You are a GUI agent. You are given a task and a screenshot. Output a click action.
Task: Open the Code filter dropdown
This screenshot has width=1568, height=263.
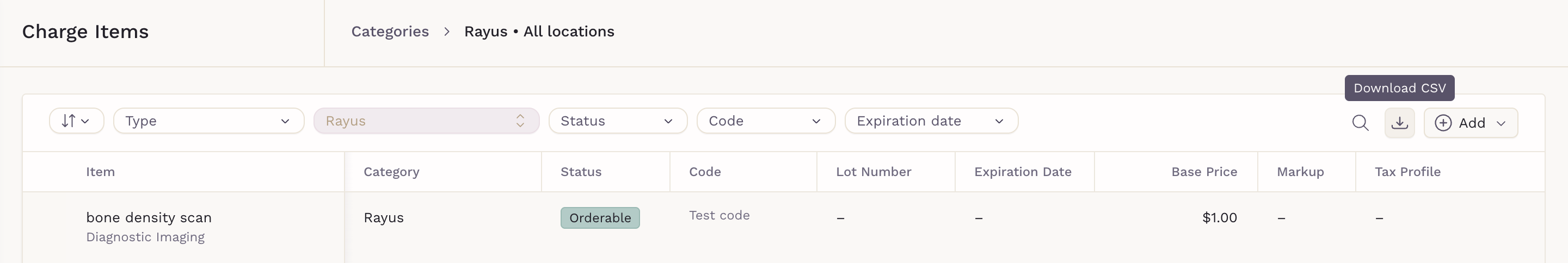coord(765,121)
